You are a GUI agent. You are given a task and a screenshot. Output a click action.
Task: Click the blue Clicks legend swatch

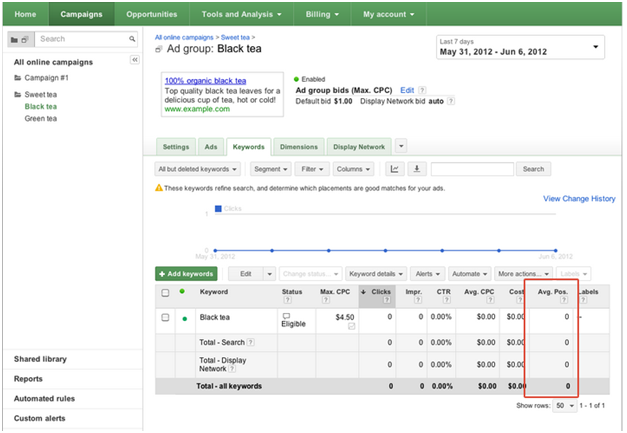pos(218,209)
